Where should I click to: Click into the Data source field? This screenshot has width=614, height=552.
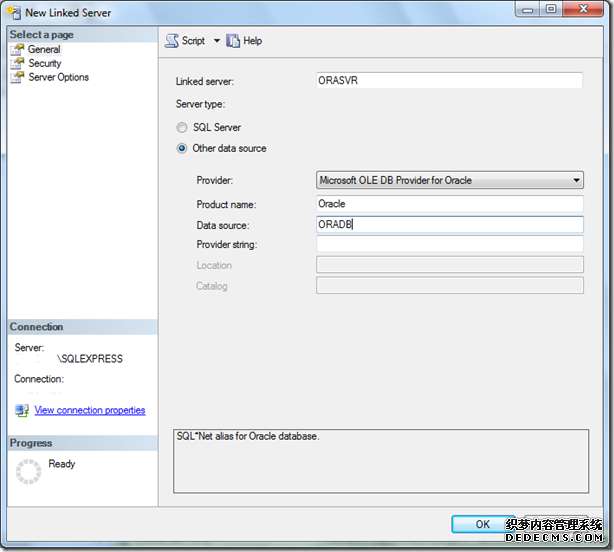click(448, 225)
